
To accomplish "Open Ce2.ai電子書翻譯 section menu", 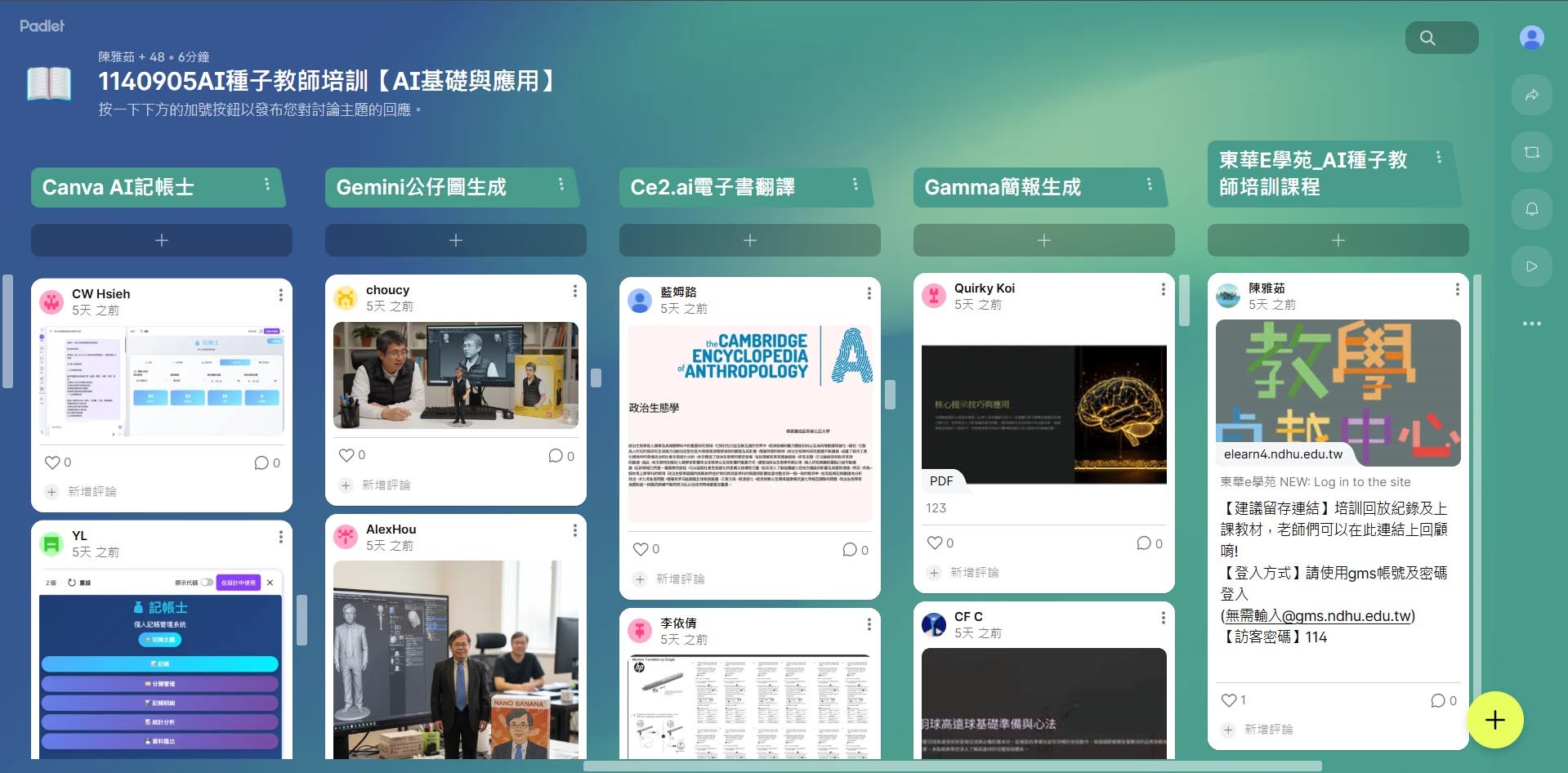I will click(855, 185).
